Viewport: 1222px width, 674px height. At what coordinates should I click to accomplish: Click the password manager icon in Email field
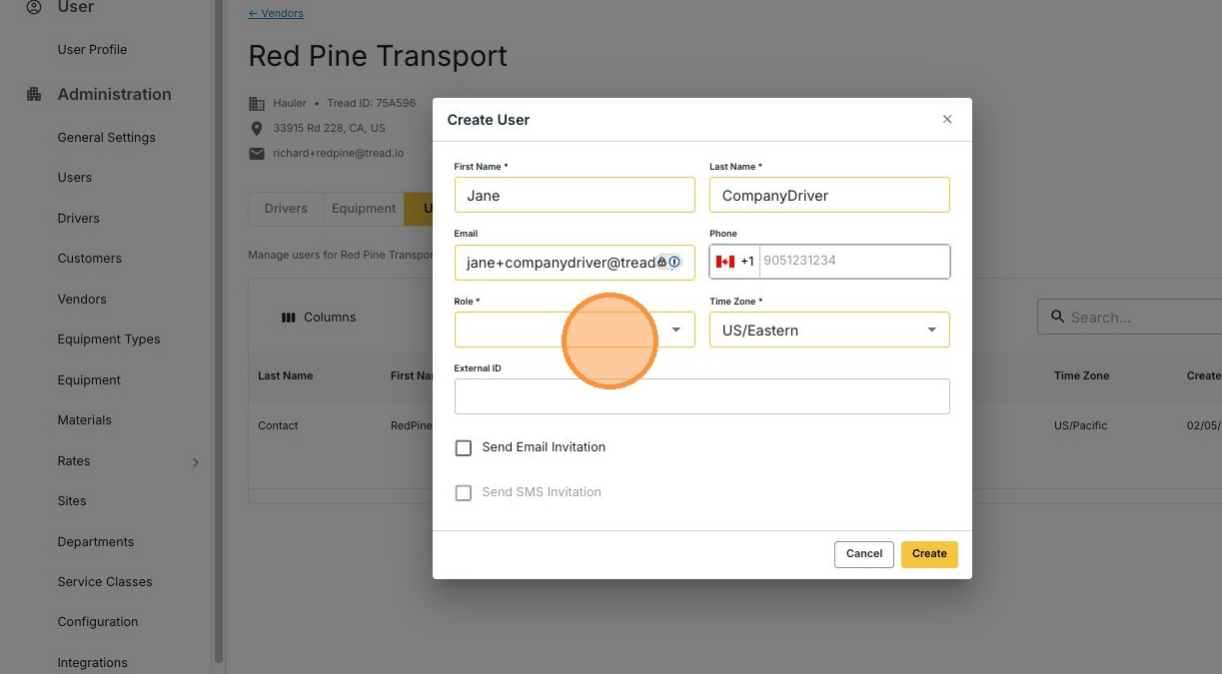(x=674, y=262)
